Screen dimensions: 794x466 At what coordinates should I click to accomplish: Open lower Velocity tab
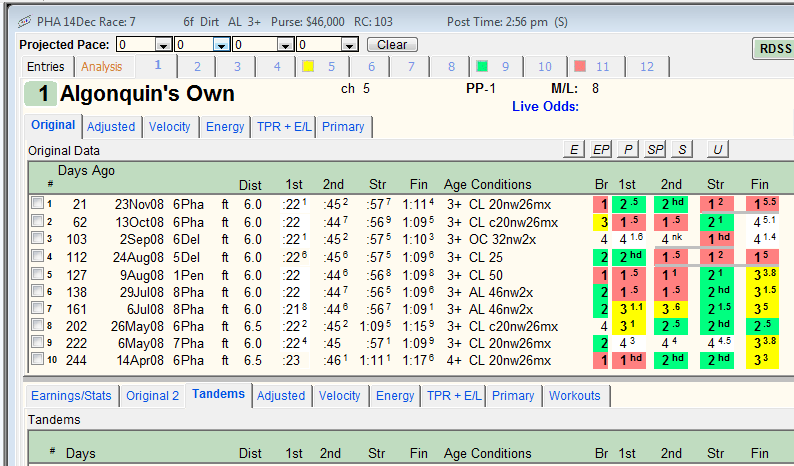339,396
